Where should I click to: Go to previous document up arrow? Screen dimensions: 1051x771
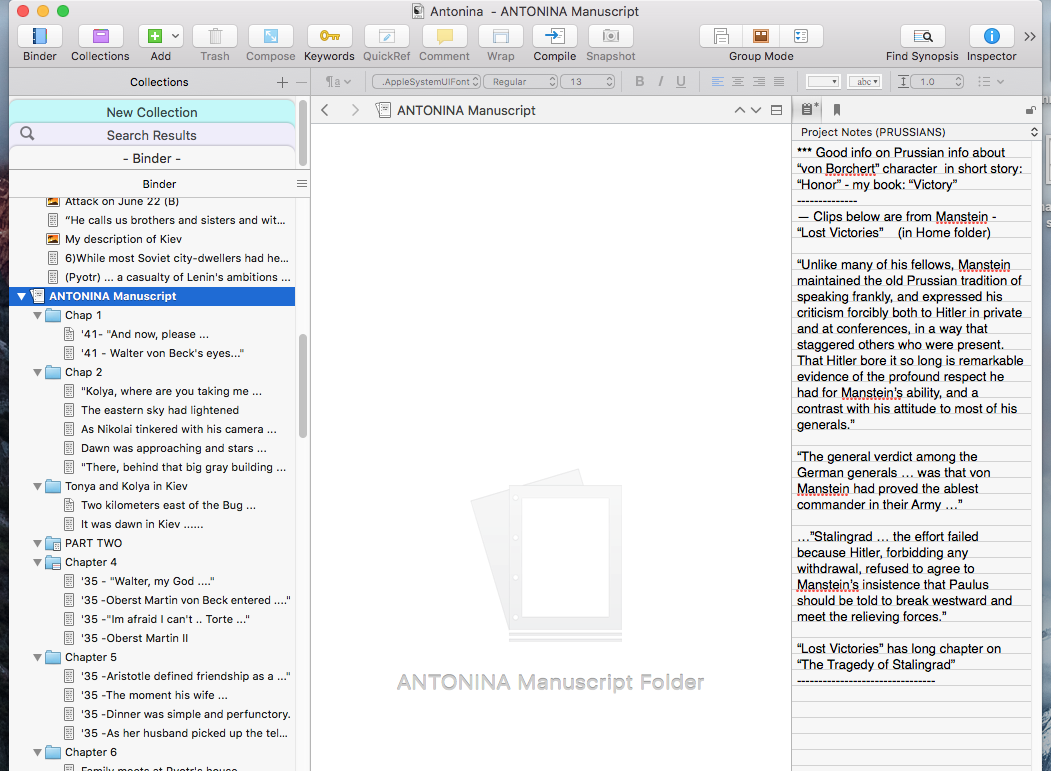(x=739, y=110)
